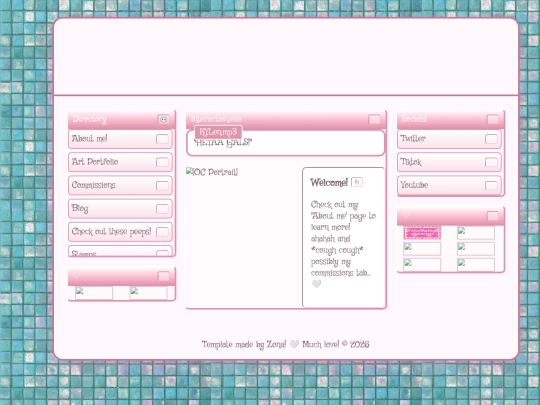Visit the Youtube social link
The width and height of the screenshot is (540, 405).
pos(449,185)
